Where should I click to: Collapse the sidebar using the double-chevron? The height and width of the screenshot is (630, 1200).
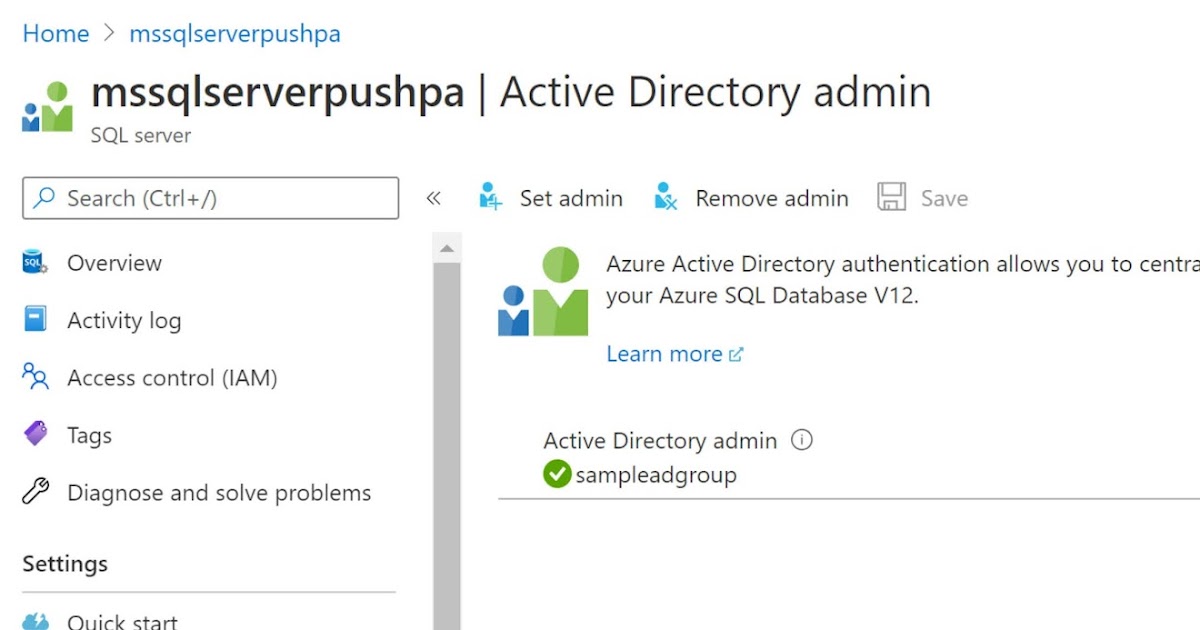coord(434,198)
